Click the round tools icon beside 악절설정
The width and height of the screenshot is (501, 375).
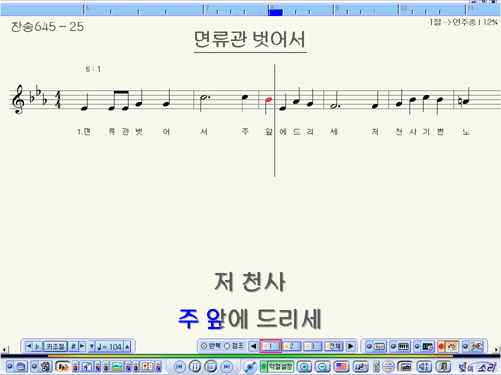[x=250, y=367]
